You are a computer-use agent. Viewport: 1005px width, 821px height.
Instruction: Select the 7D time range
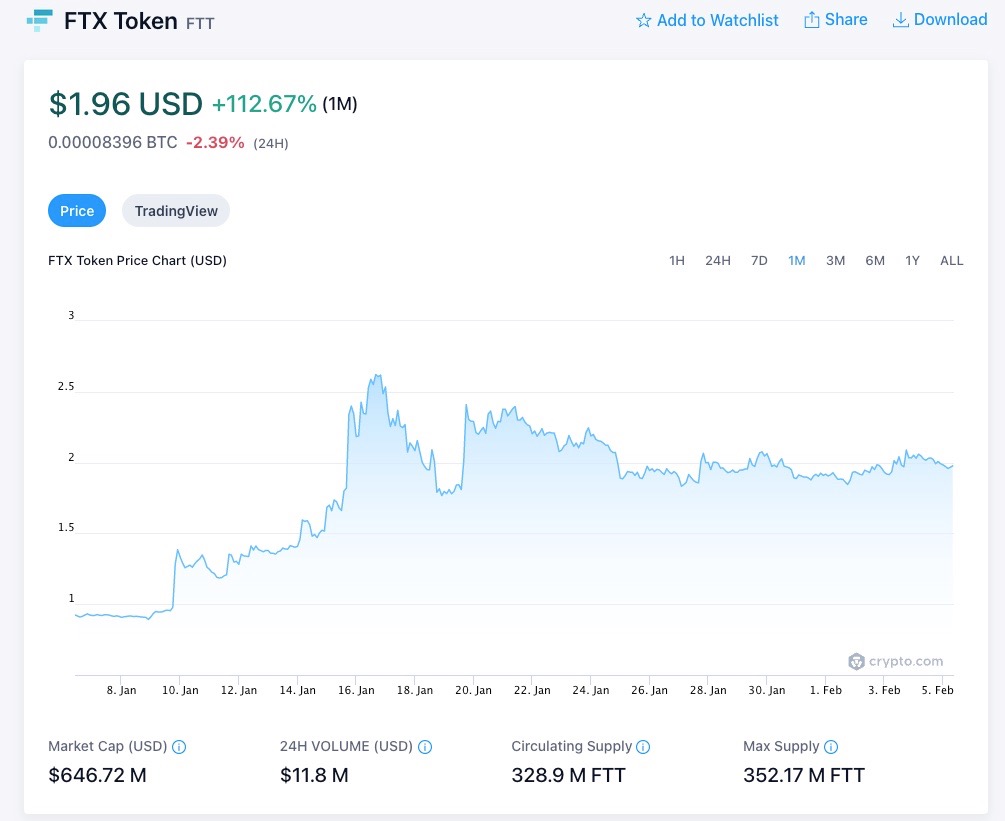click(x=759, y=261)
